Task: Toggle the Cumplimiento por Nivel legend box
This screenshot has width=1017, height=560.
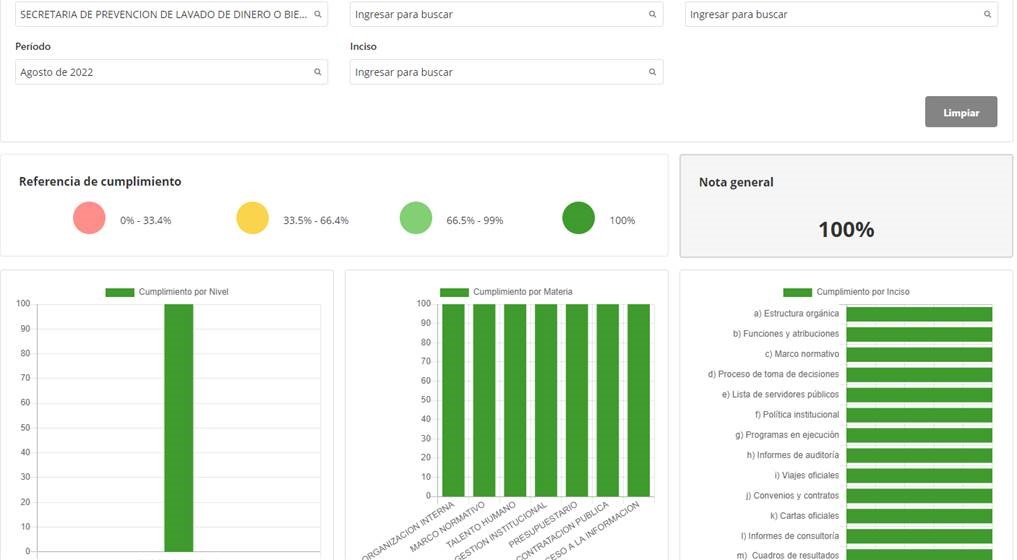Action: pyautogui.click(x=120, y=293)
